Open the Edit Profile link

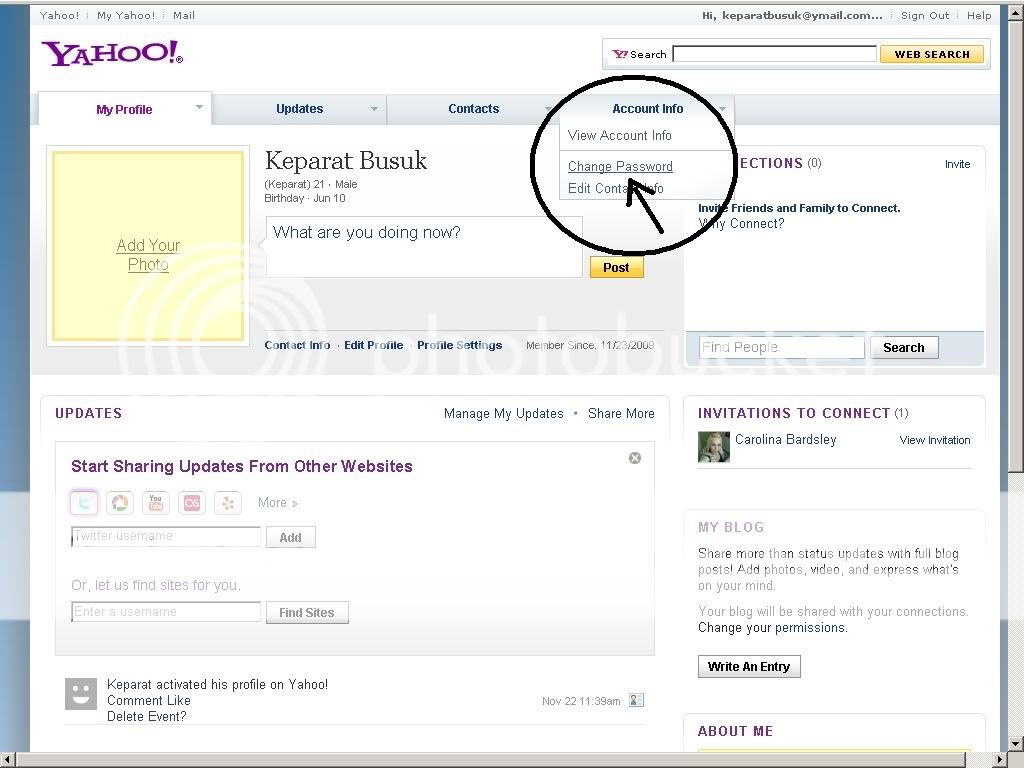373,345
